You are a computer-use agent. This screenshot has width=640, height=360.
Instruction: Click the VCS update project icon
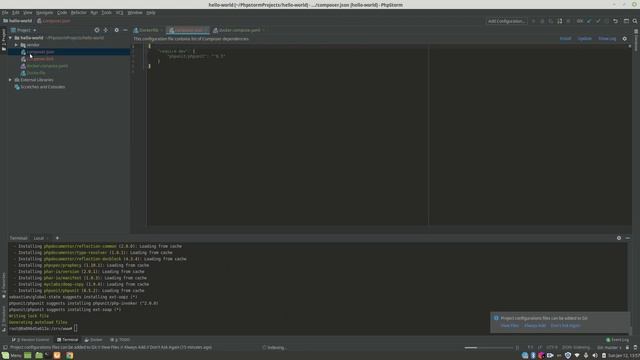click(589, 21)
